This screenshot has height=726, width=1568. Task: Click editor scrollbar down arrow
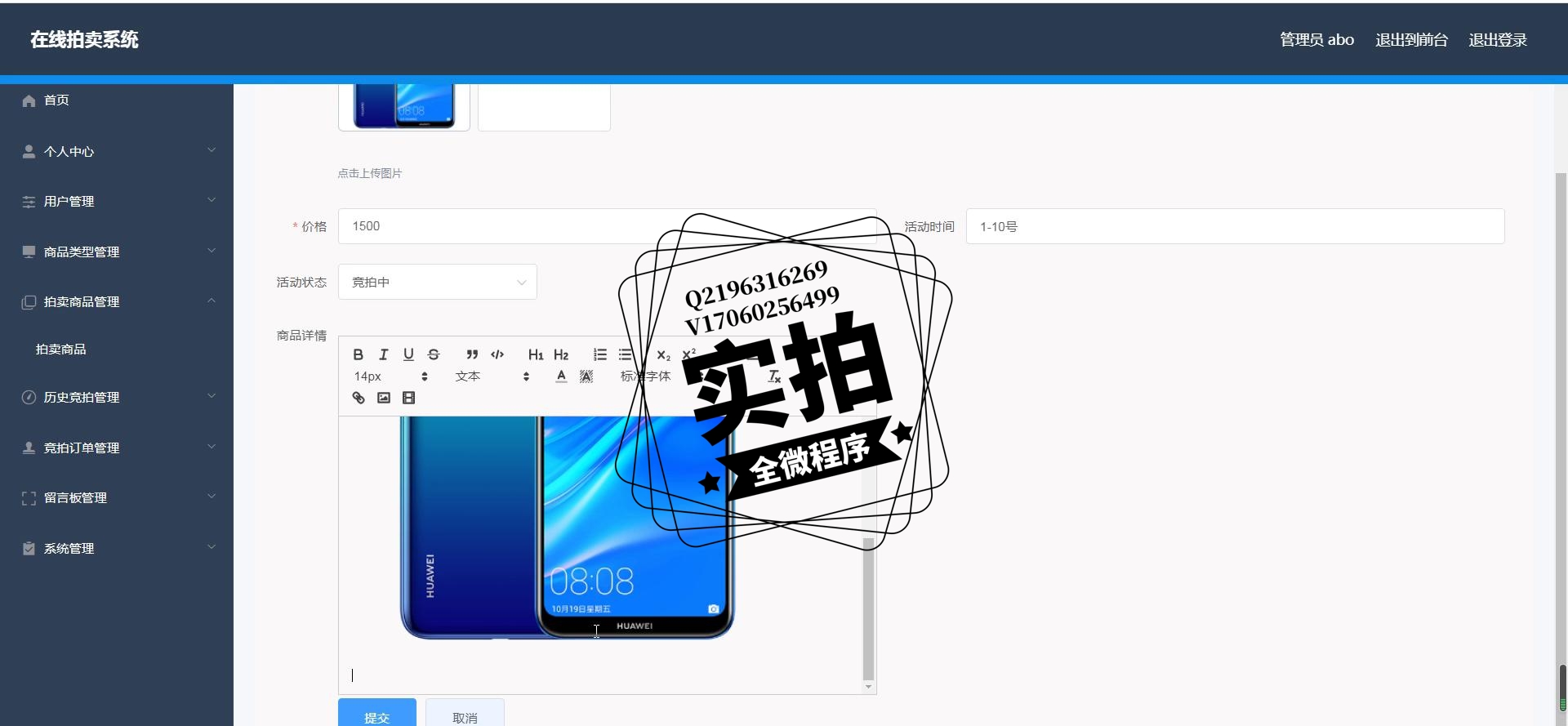point(868,688)
